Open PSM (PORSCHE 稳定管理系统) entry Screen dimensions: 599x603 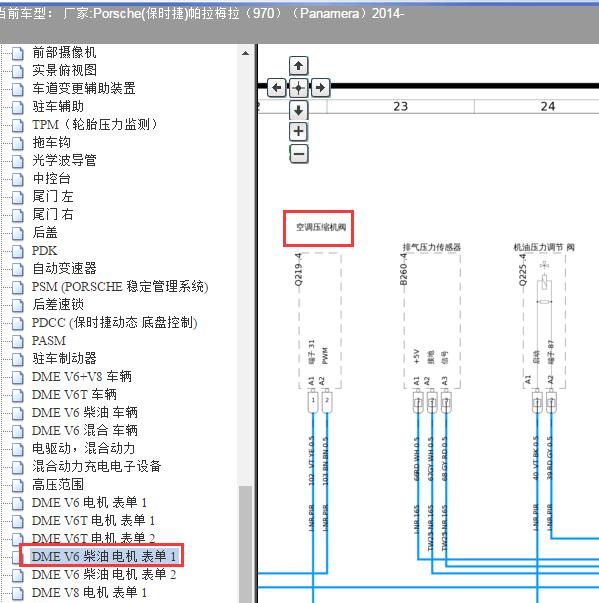[x=120, y=287]
